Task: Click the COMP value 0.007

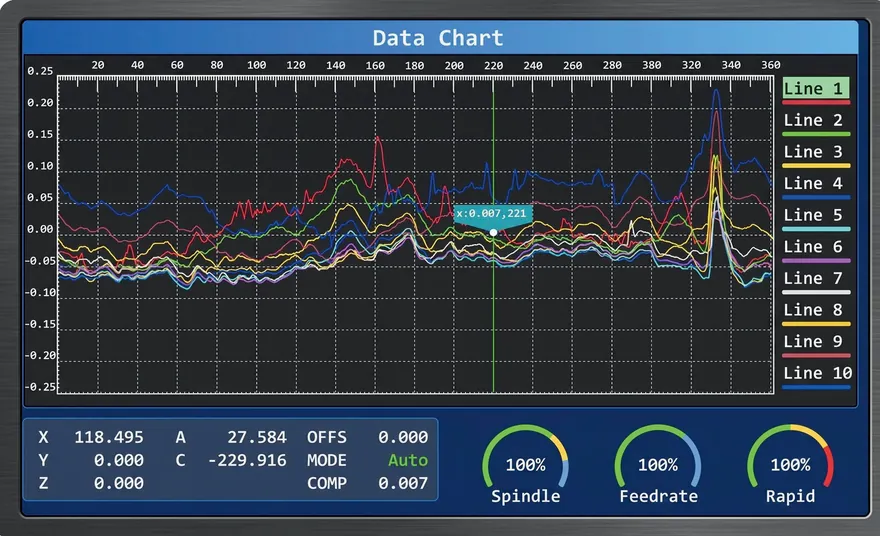Action: (403, 483)
